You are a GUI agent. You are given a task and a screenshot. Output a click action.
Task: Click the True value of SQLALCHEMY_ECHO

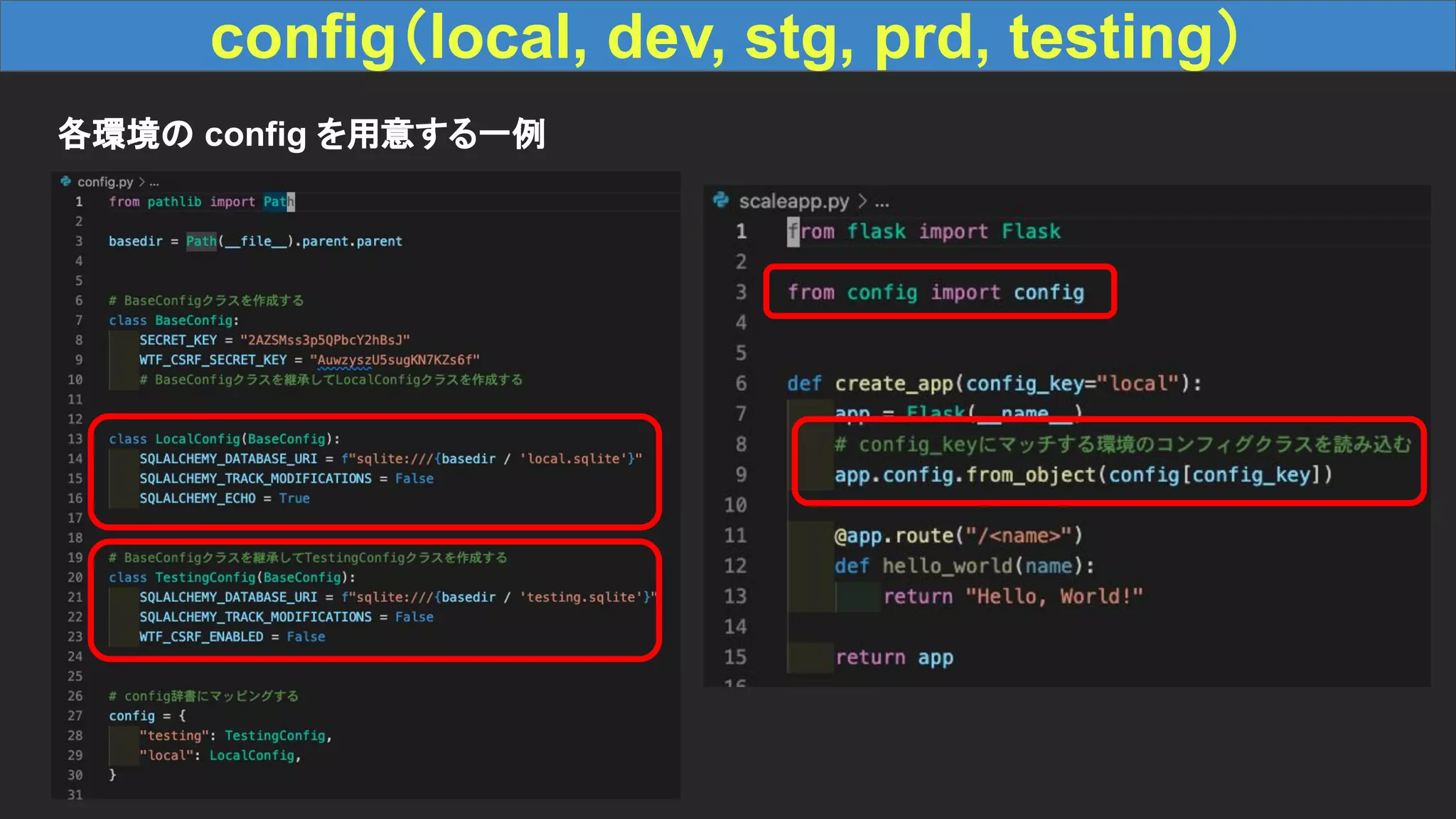[294, 498]
